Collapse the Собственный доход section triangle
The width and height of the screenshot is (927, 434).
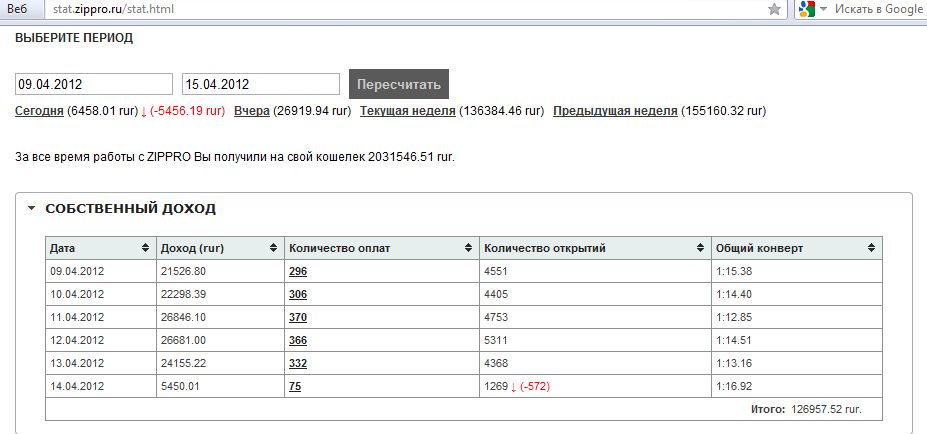point(32,208)
